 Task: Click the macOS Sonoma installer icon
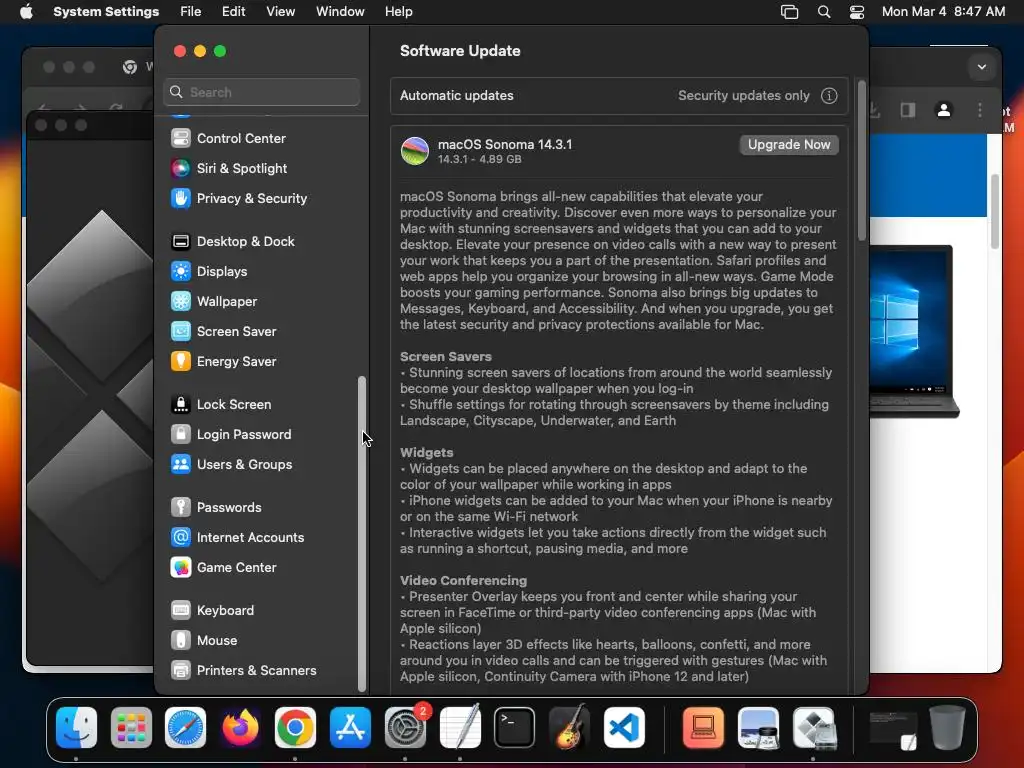[415, 151]
